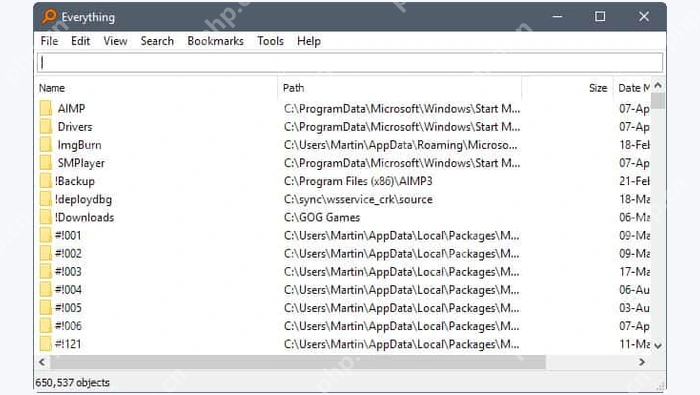The image size is (700, 395).
Task: Open the File menu
Action: [49, 41]
